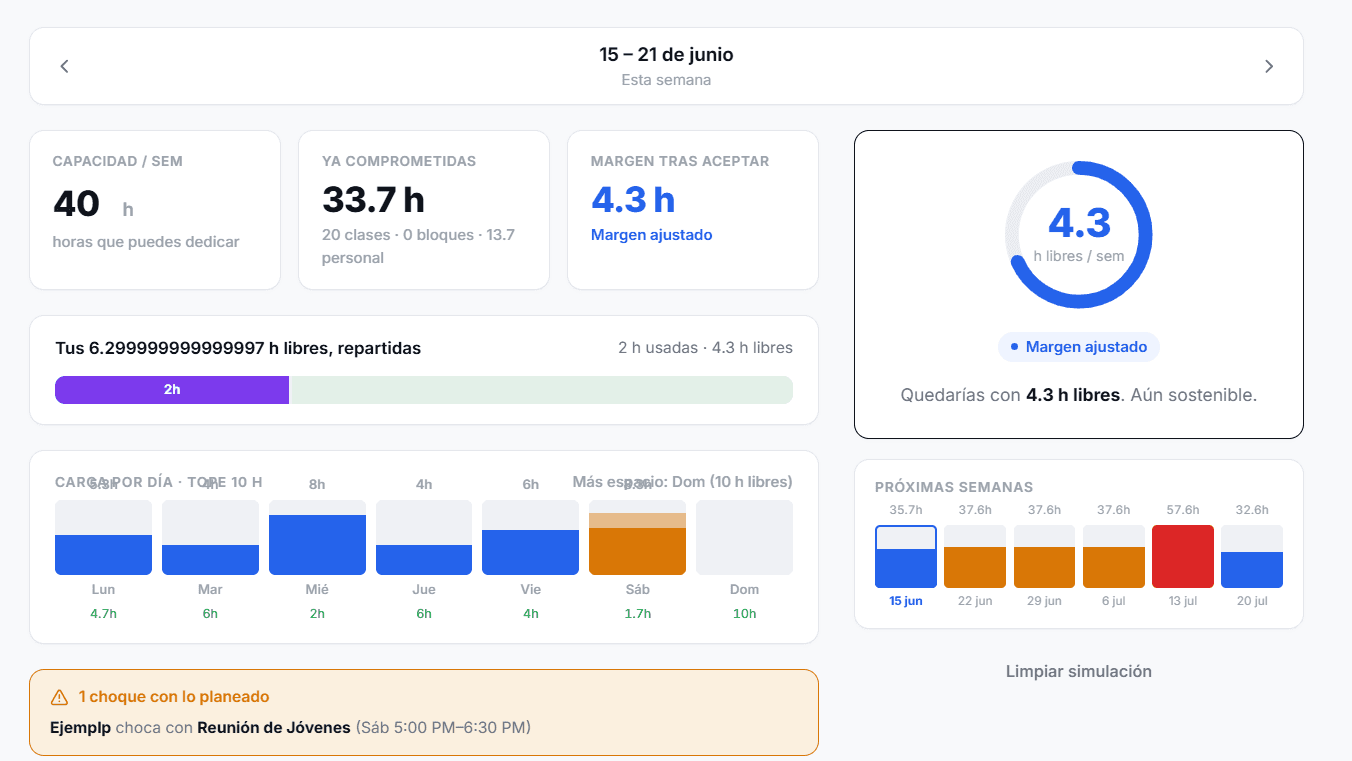Click '(Sáb 5:00 PM–6:30 PM)' time text
Viewport: 1352px width, 761px height.
pyautogui.click(x=443, y=728)
